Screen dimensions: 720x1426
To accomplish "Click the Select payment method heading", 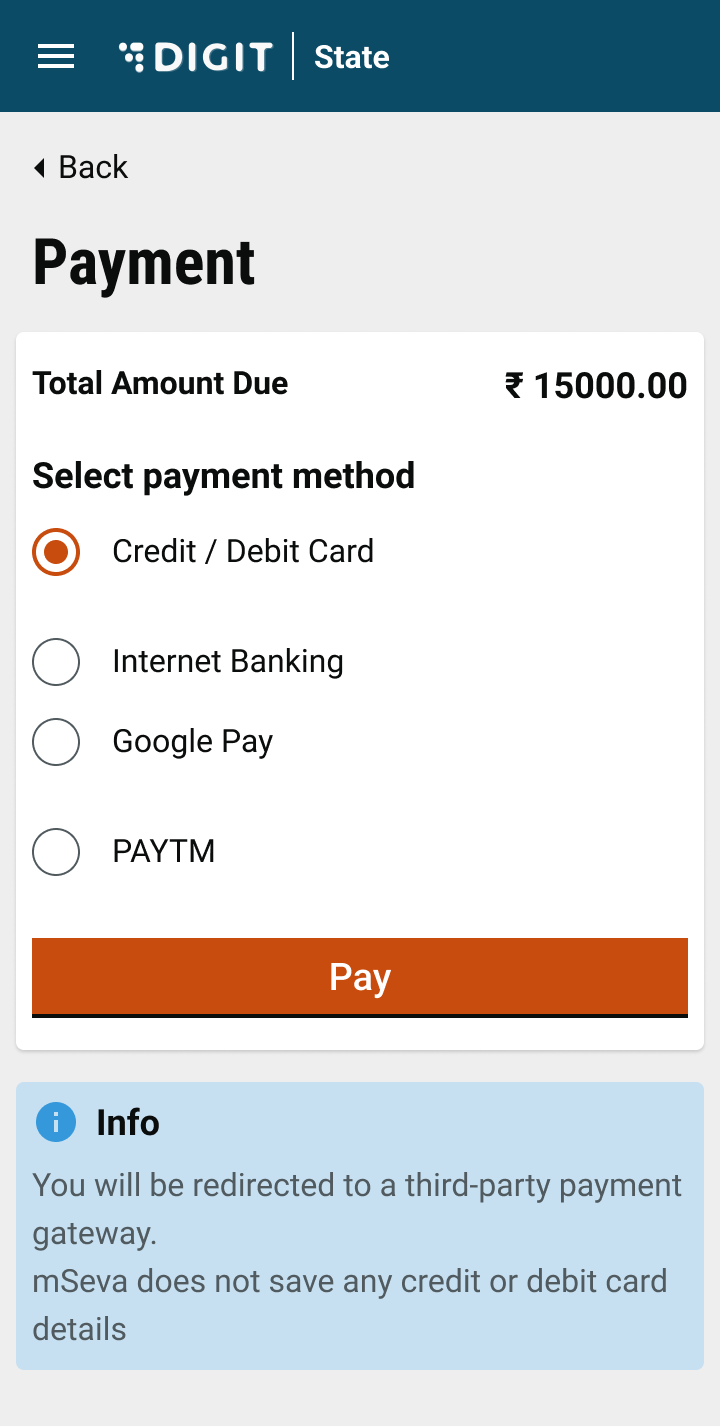I will [223, 475].
